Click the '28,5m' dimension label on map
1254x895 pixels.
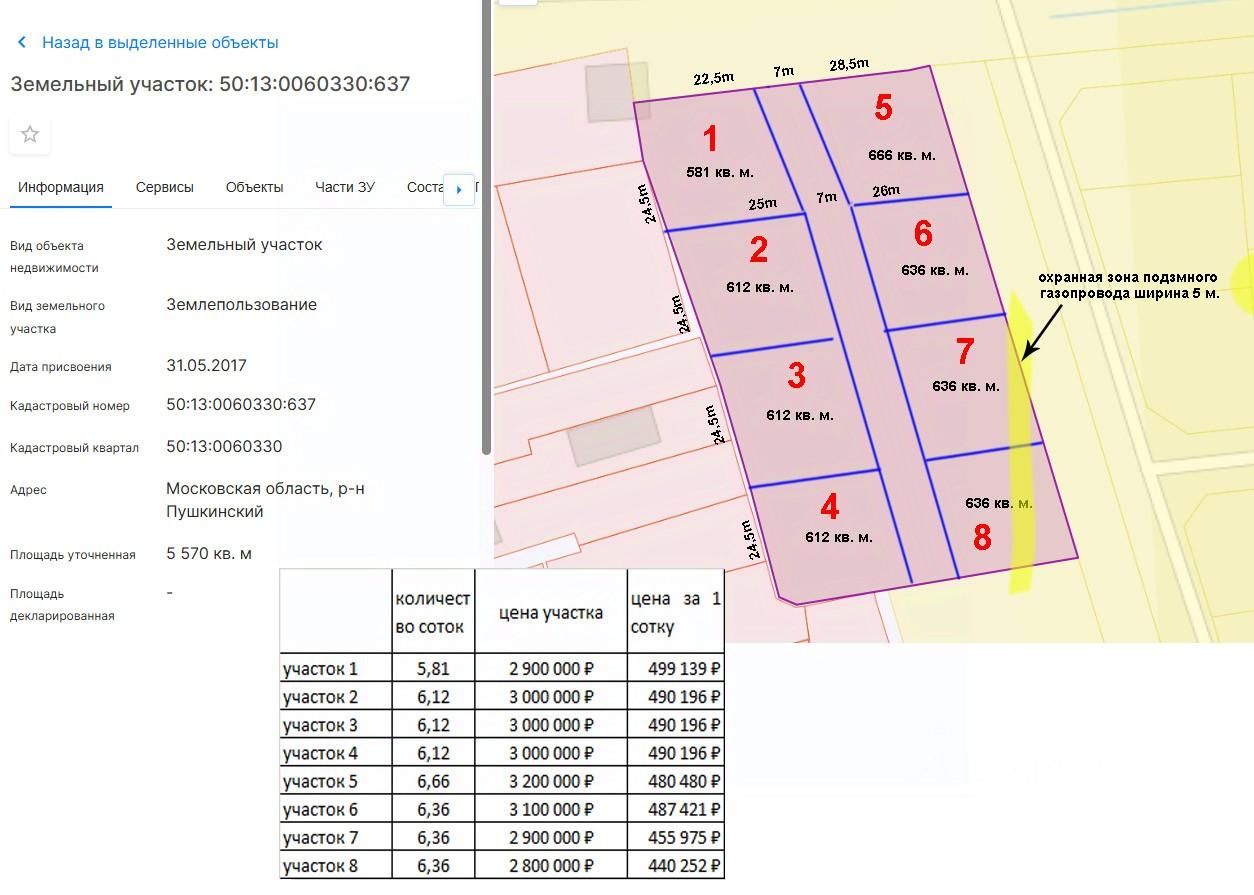(849, 65)
